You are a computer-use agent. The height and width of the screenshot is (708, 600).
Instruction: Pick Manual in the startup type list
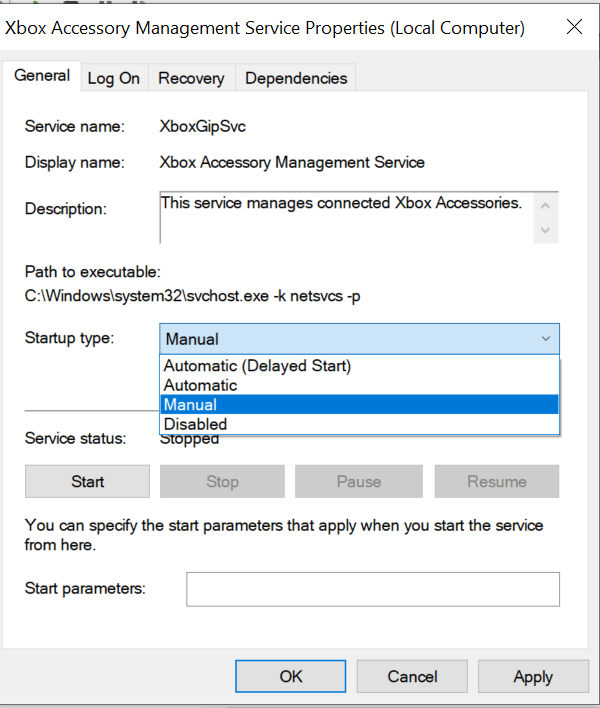(191, 405)
